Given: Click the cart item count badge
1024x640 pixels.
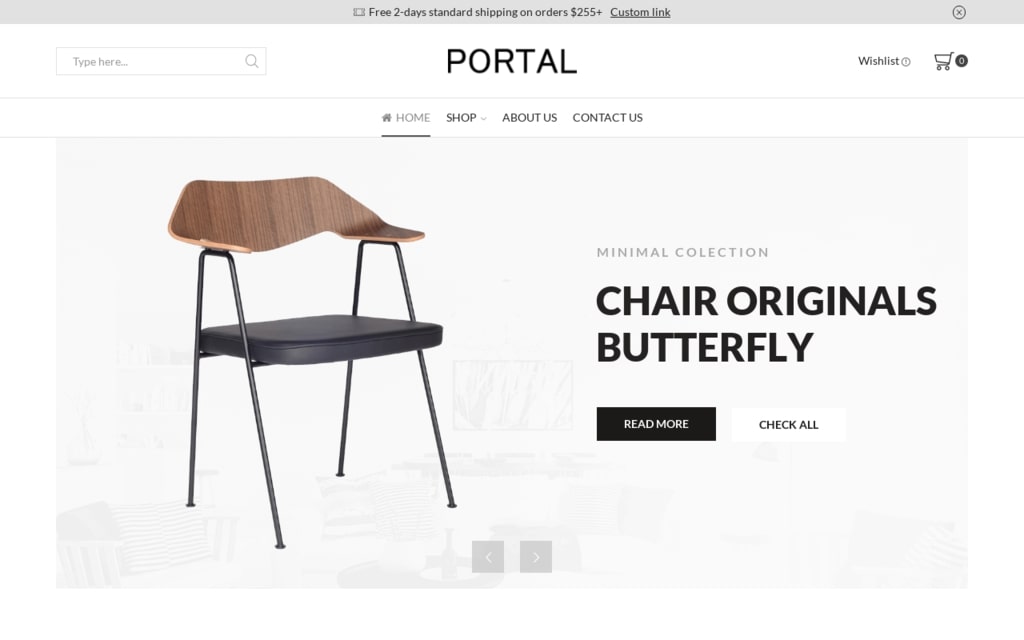Looking at the screenshot, I should click(x=961, y=61).
